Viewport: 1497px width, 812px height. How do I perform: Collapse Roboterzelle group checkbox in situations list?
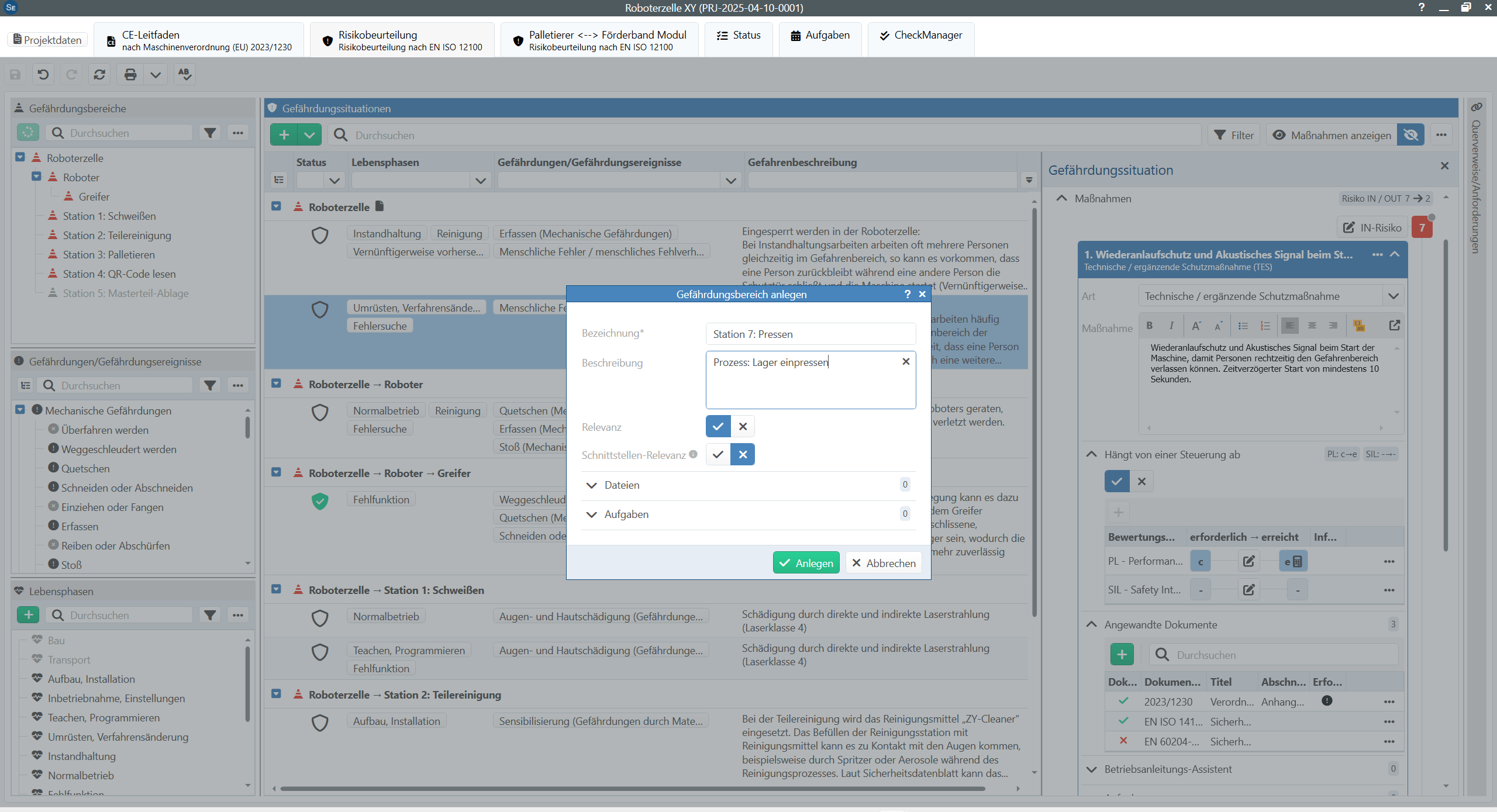[x=277, y=206]
